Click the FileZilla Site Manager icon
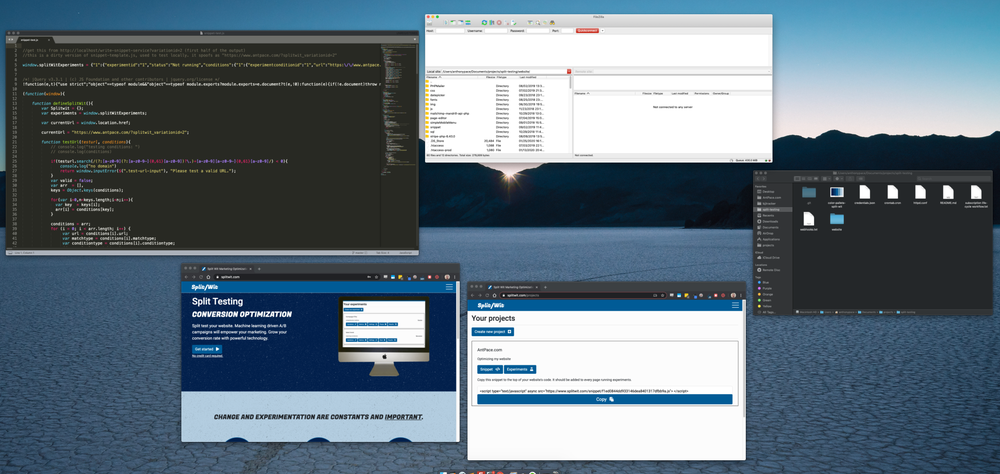Image resolution: width=1000 pixels, height=474 pixels. (429, 22)
